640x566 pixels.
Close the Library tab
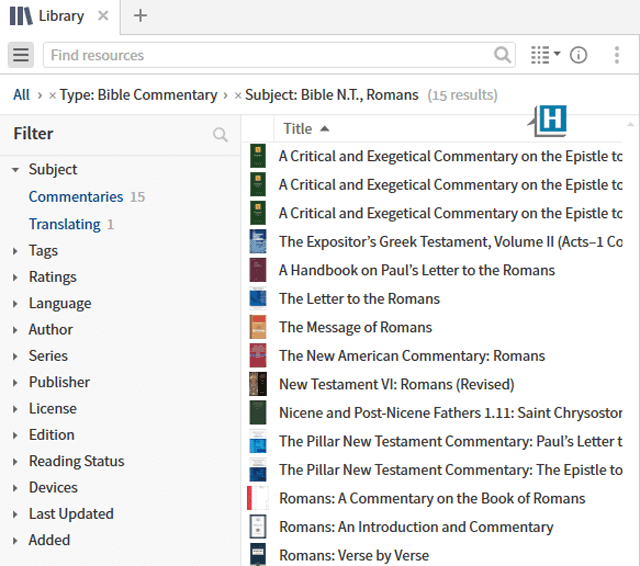103,16
